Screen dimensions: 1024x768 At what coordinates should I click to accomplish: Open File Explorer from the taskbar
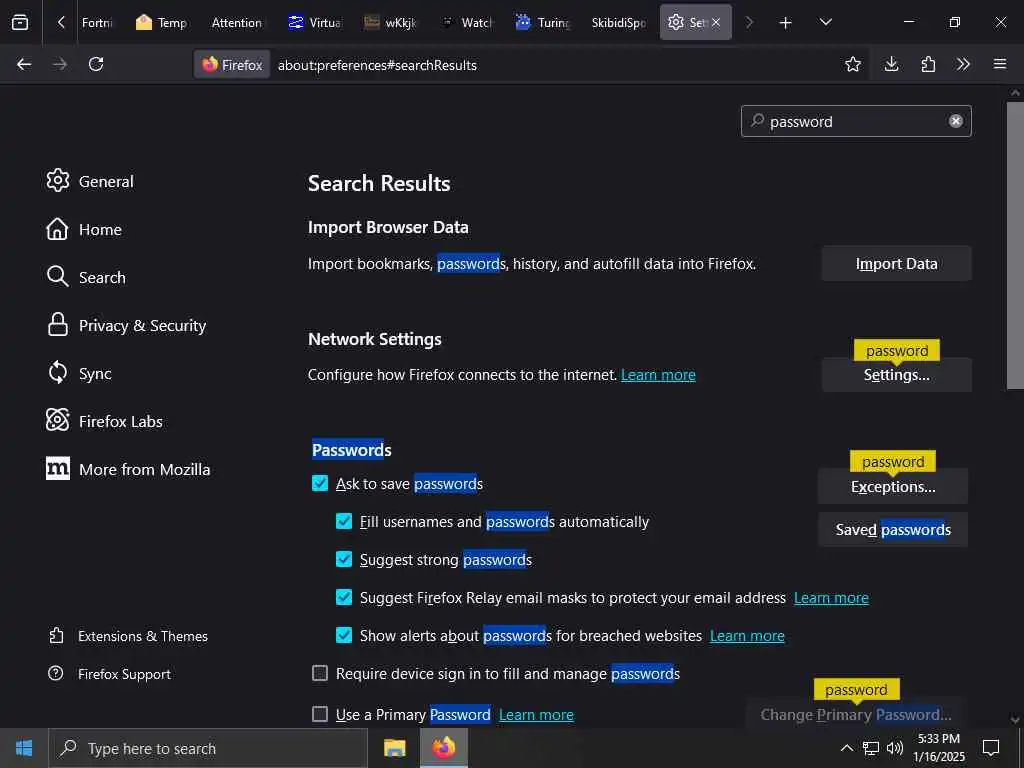click(394, 748)
